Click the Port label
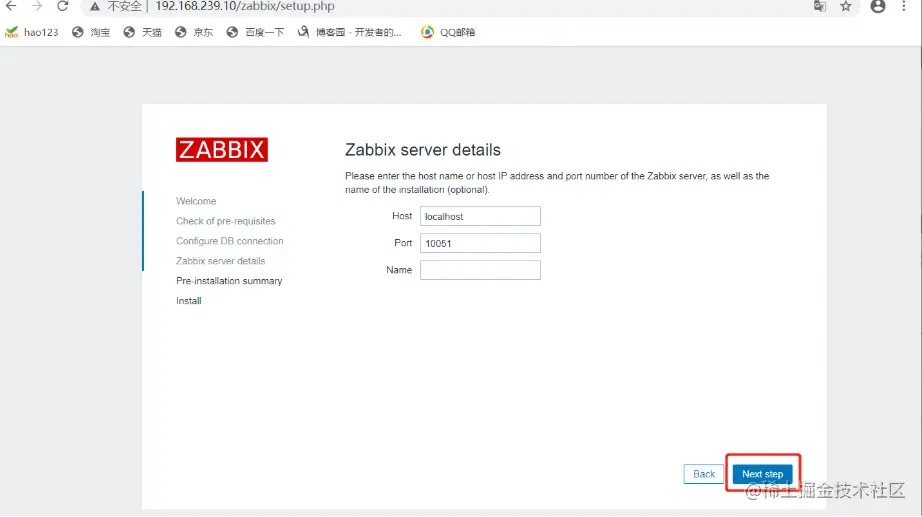922x517 pixels. click(403, 243)
